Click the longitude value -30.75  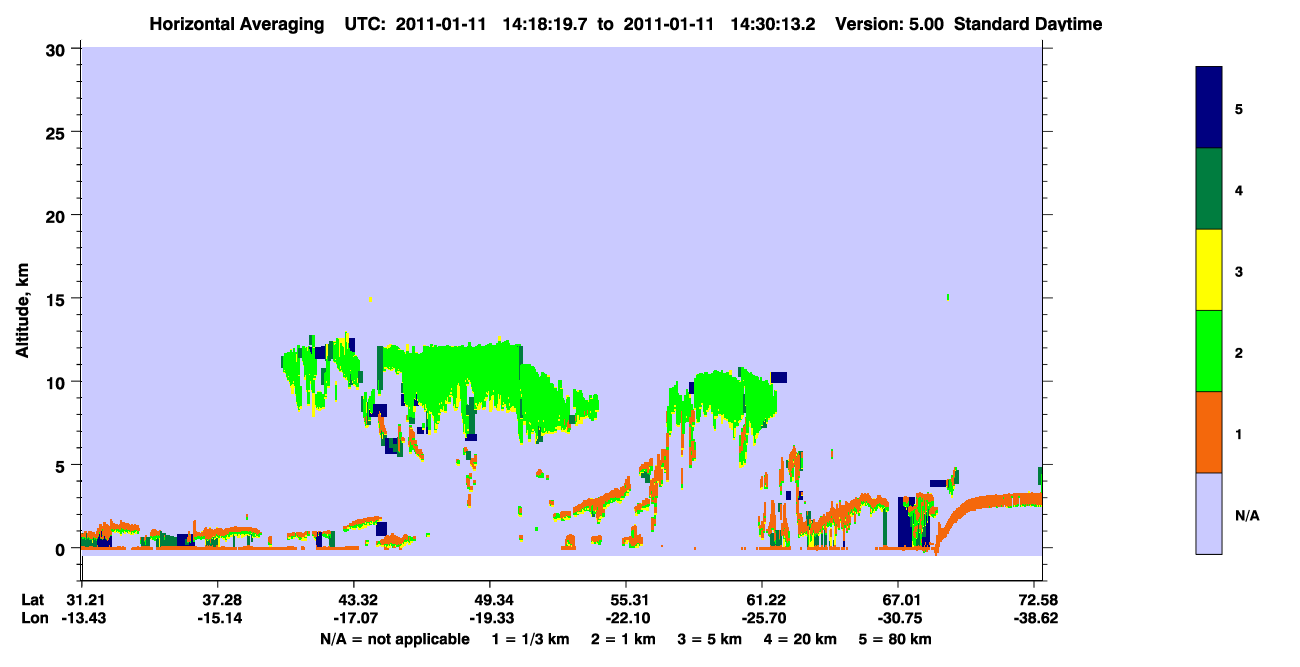[898, 618]
